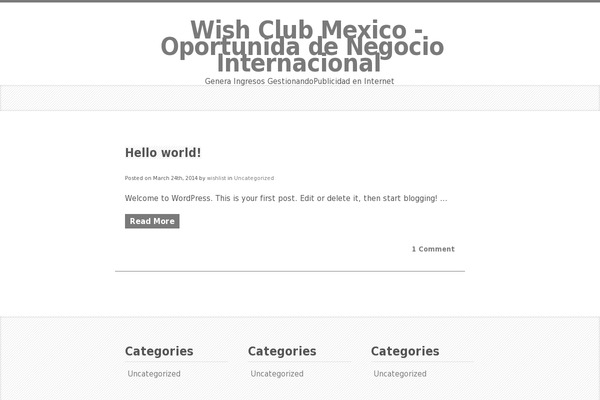600x400 pixels.
Task: Open Uncategorized under third Categories widget
Action: (x=400, y=374)
